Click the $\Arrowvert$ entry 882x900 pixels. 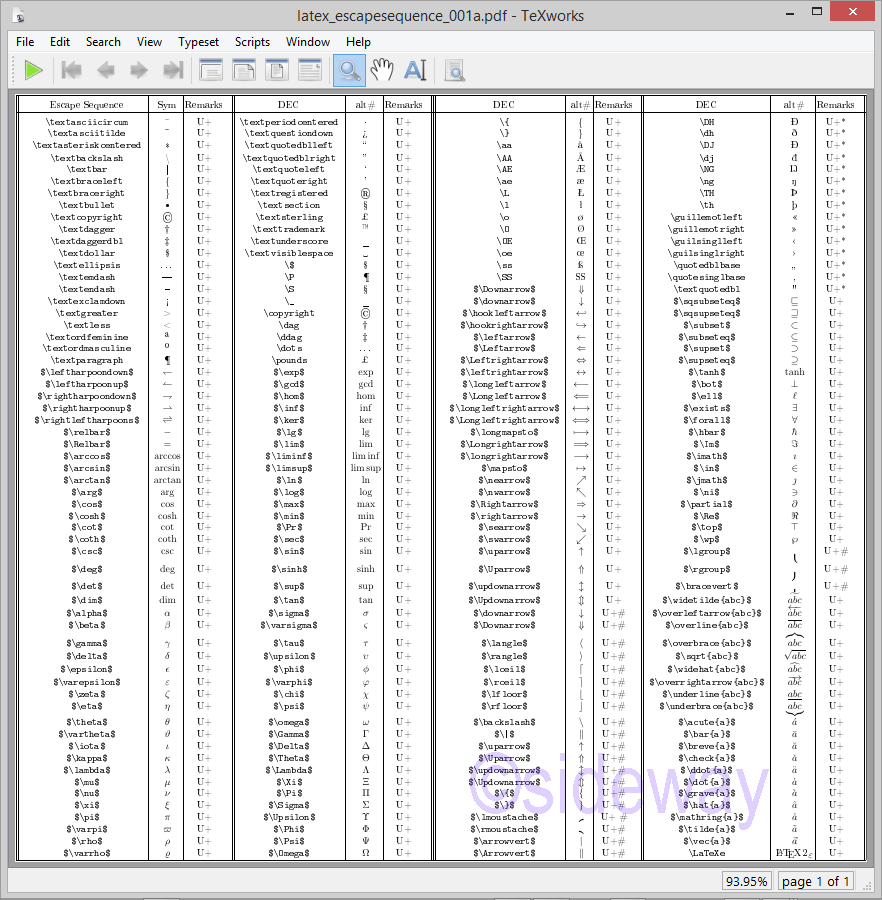[x=504, y=853]
